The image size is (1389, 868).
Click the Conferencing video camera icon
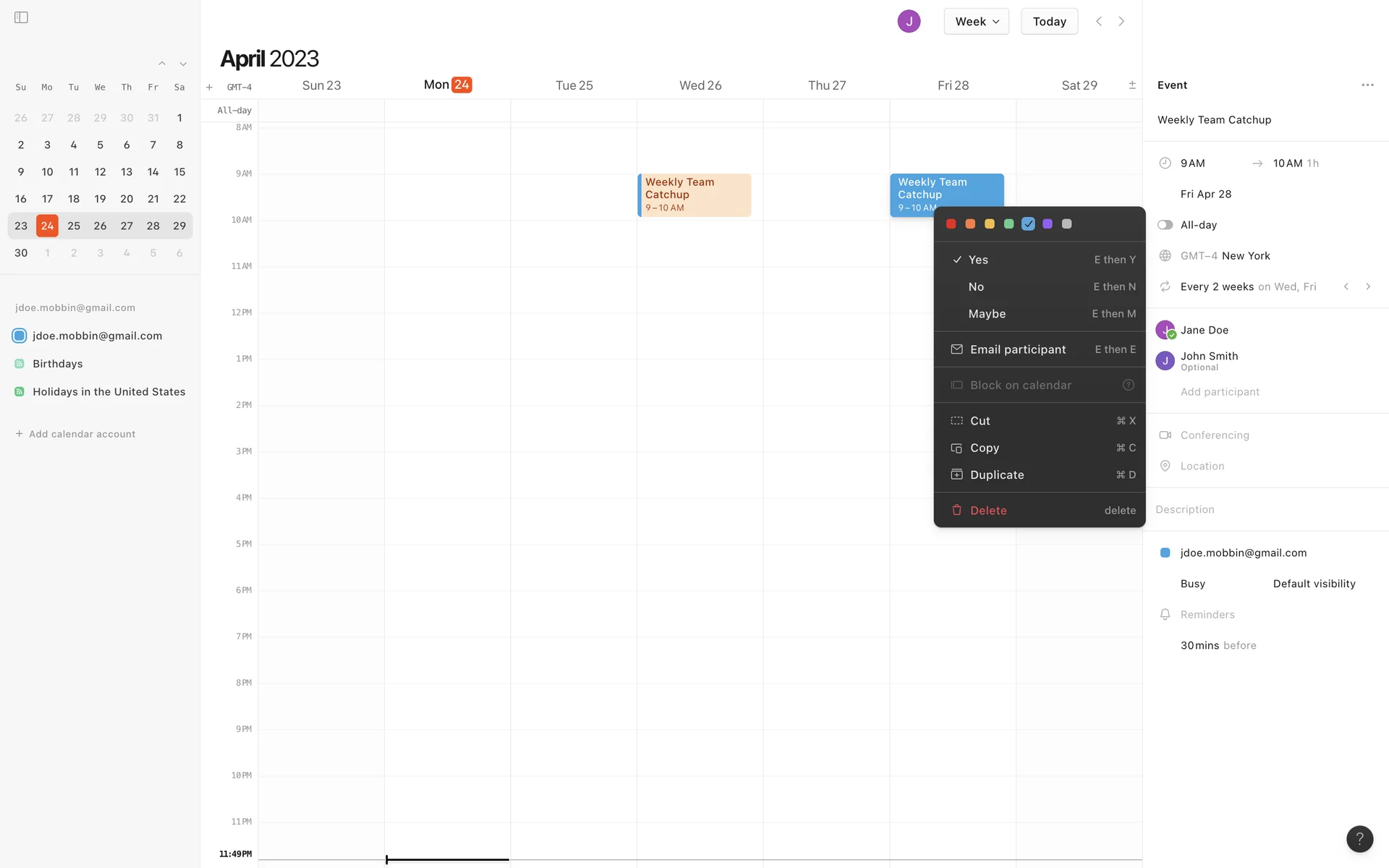click(x=1165, y=435)
